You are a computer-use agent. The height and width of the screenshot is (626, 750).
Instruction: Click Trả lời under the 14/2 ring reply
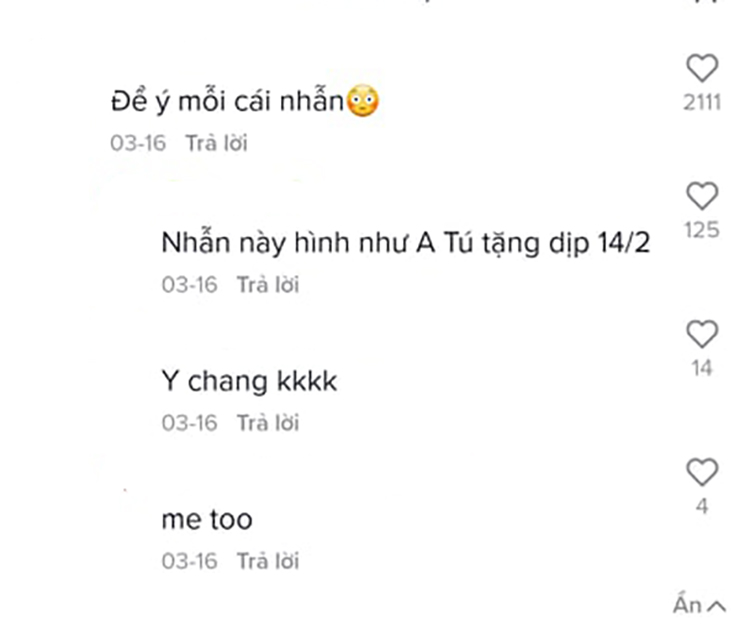point(268,285)
